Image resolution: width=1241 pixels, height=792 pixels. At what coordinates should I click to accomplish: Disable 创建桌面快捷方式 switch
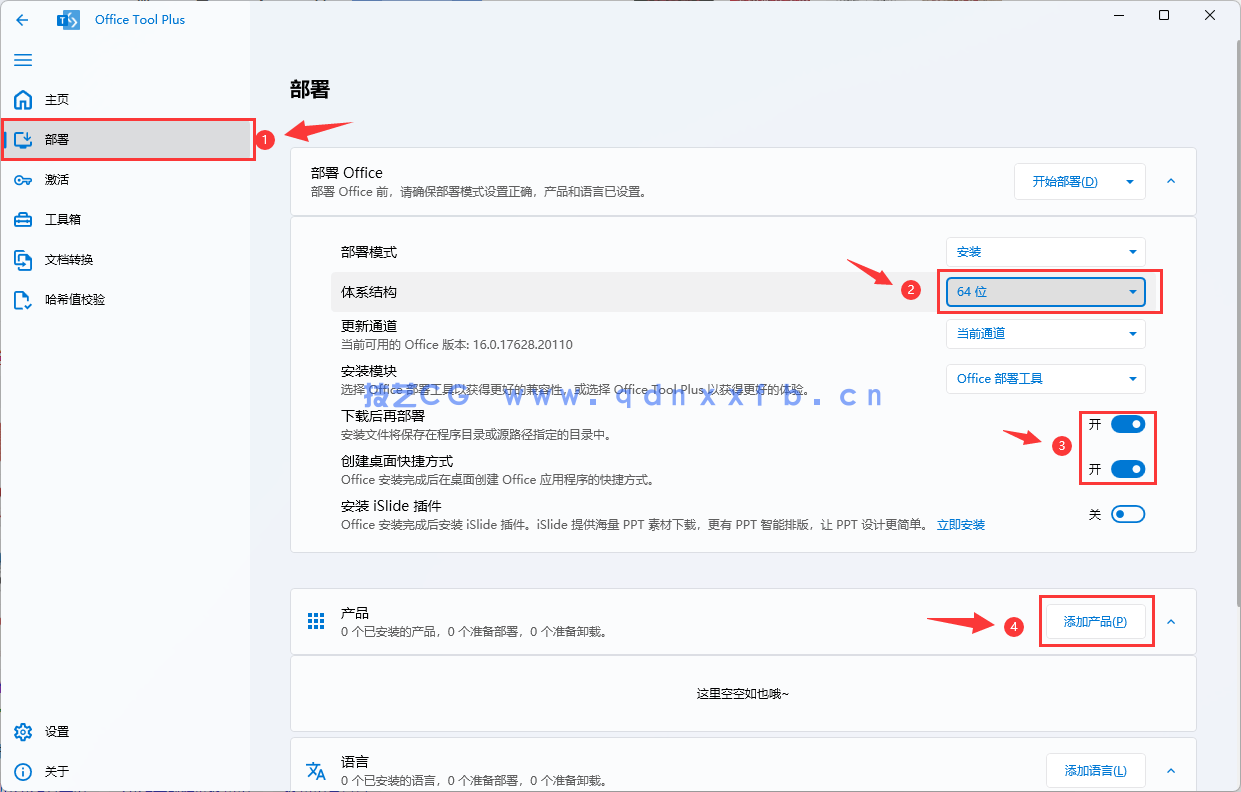(x=1129, y=468)
